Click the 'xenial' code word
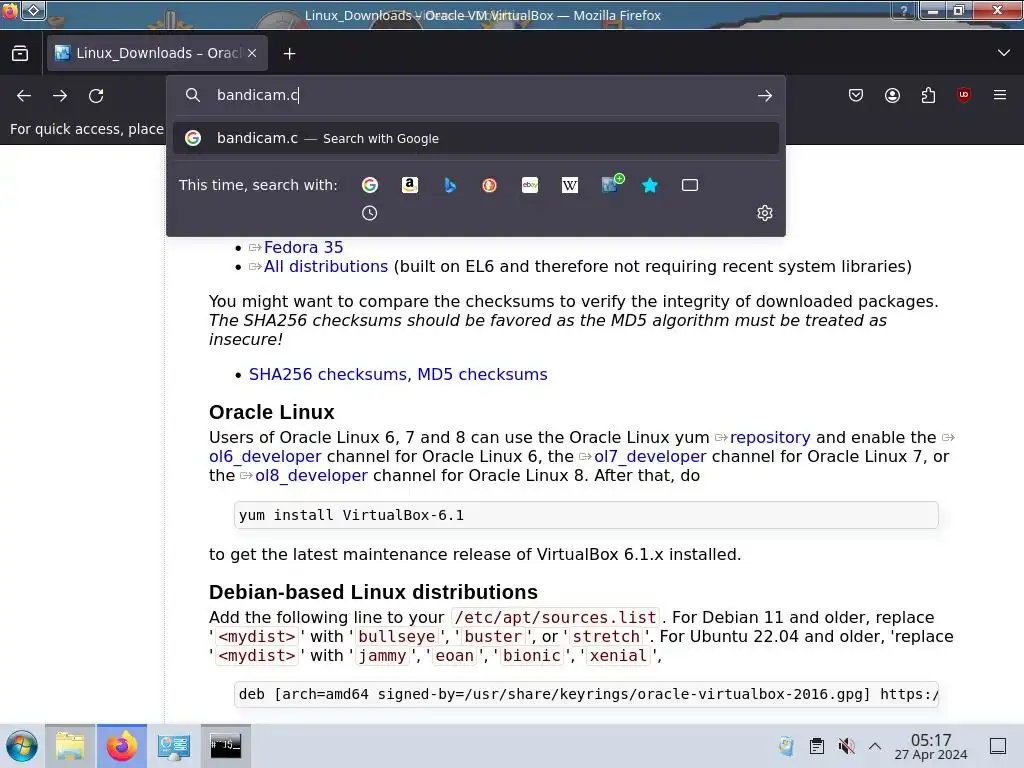The width and height of the screenshot is (1024, 768). pyautogui.click(x=618, y=656)
